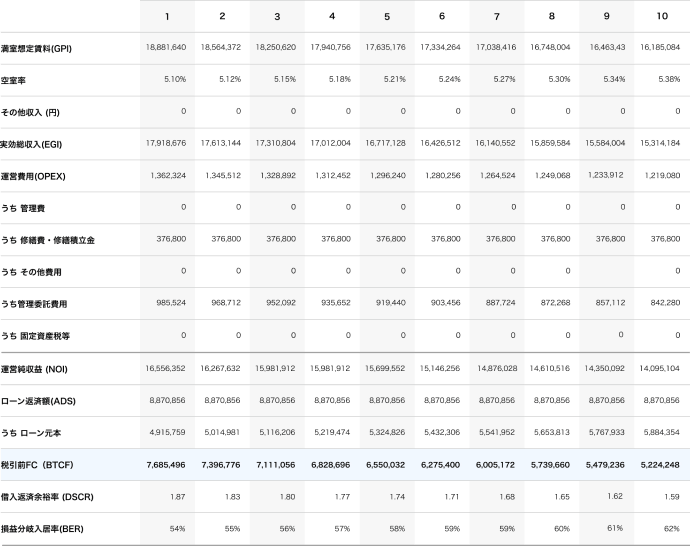Screen dimensions: 690x546
Task: Select vacancy rate 5.38%
Action: 669,79
